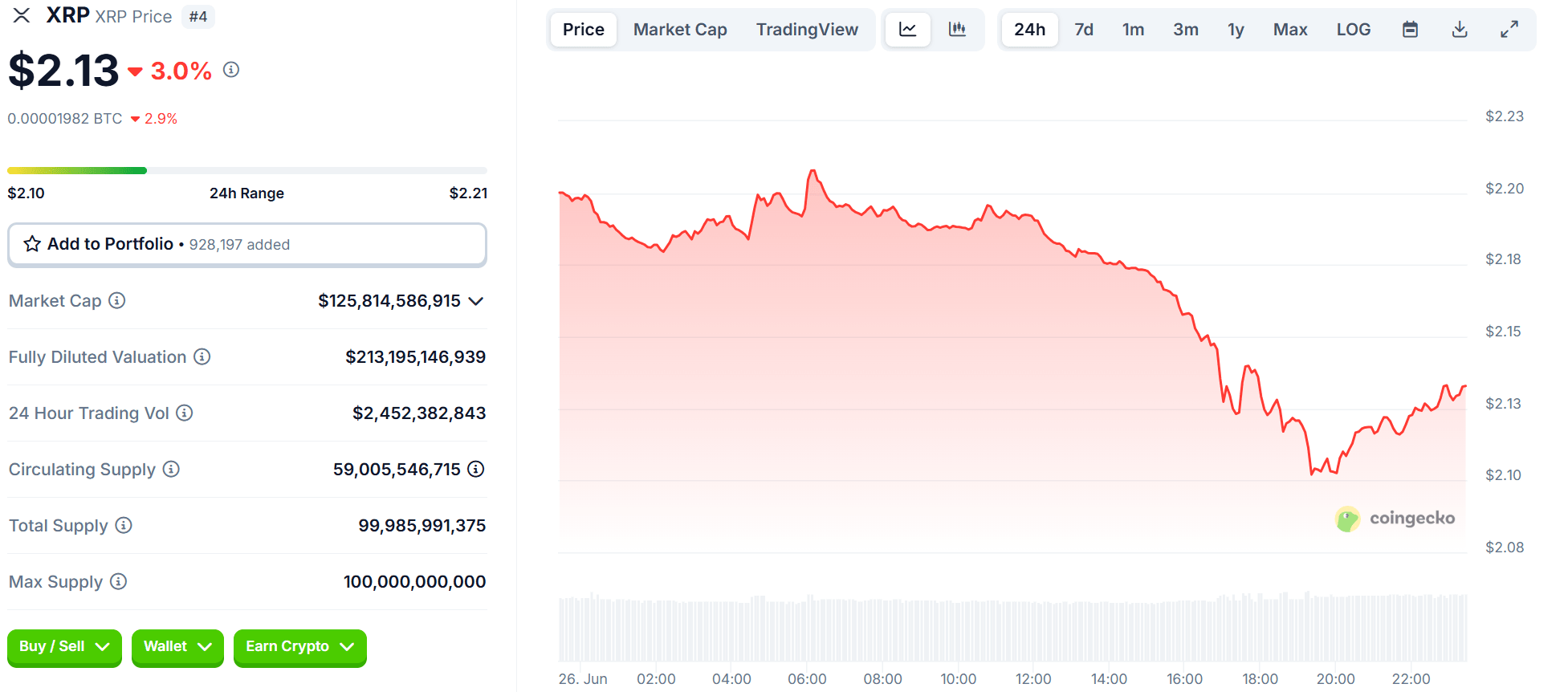The height and width of the screenshot is (692, 1568).
Task: Click the 0.00001982 BTC price text
Action: [65, 119]
